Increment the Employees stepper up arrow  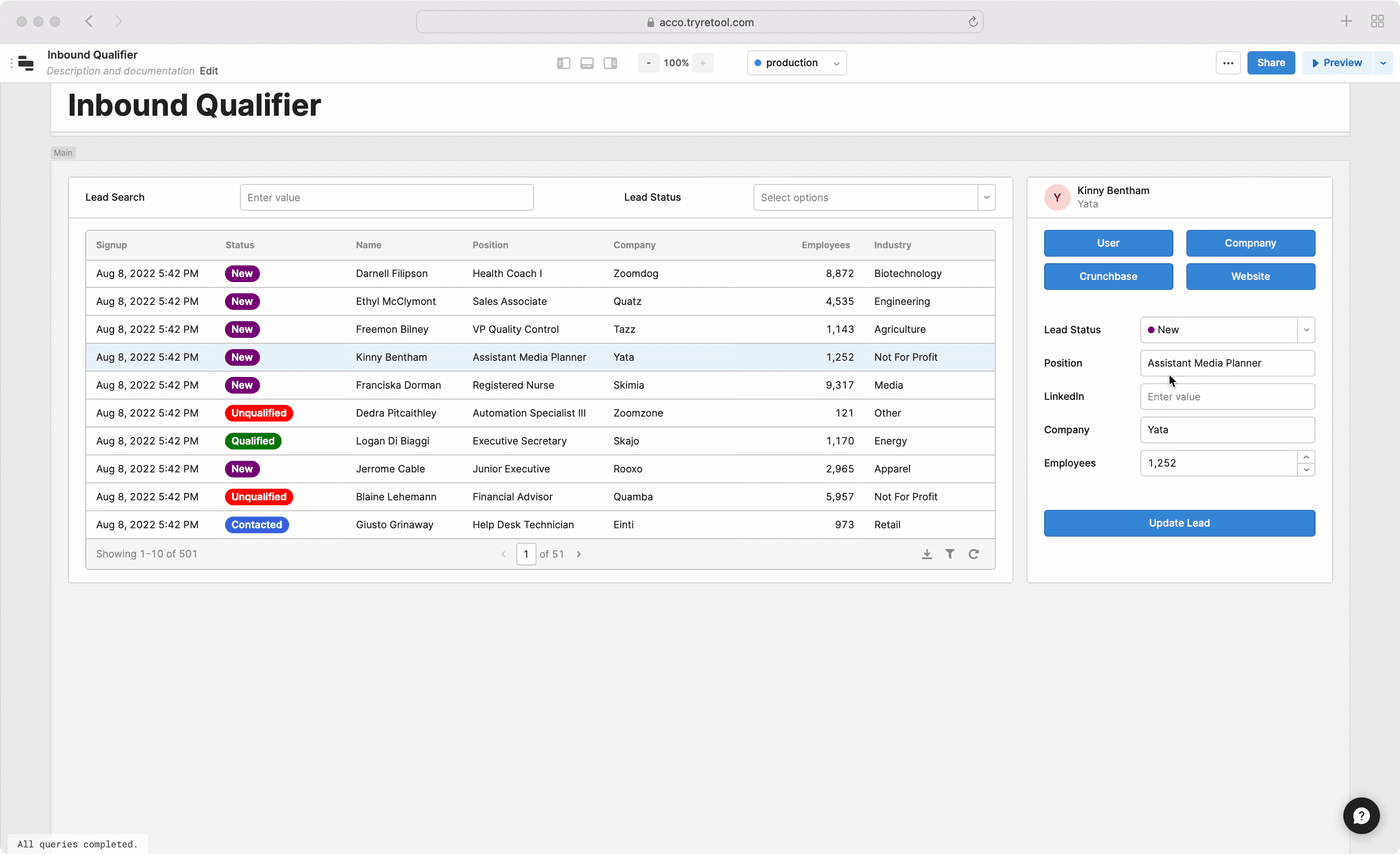pos(1305,457)
